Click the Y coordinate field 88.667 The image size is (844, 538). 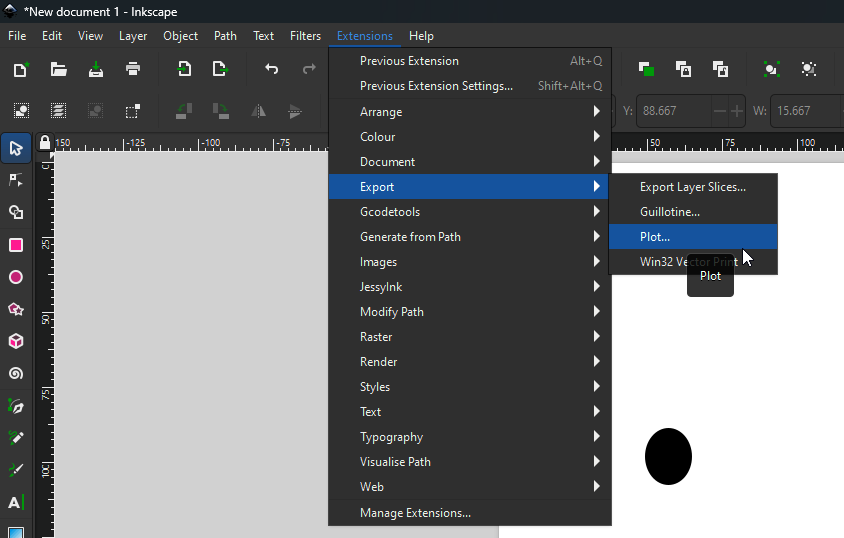[674, 111]
